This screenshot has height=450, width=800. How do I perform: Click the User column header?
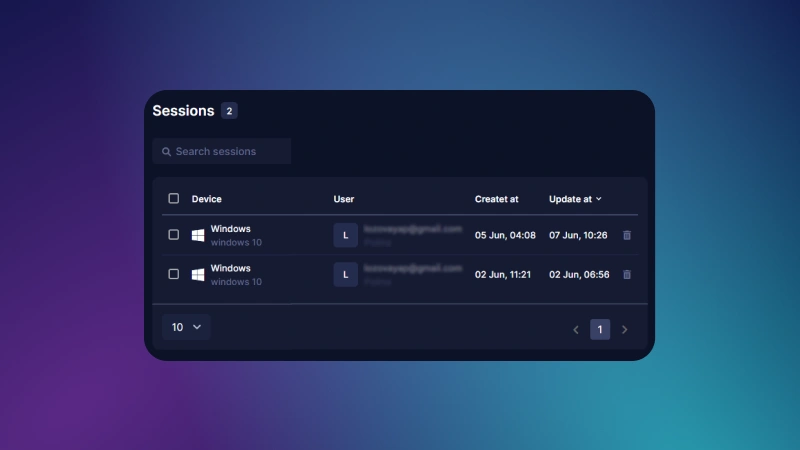344,199
